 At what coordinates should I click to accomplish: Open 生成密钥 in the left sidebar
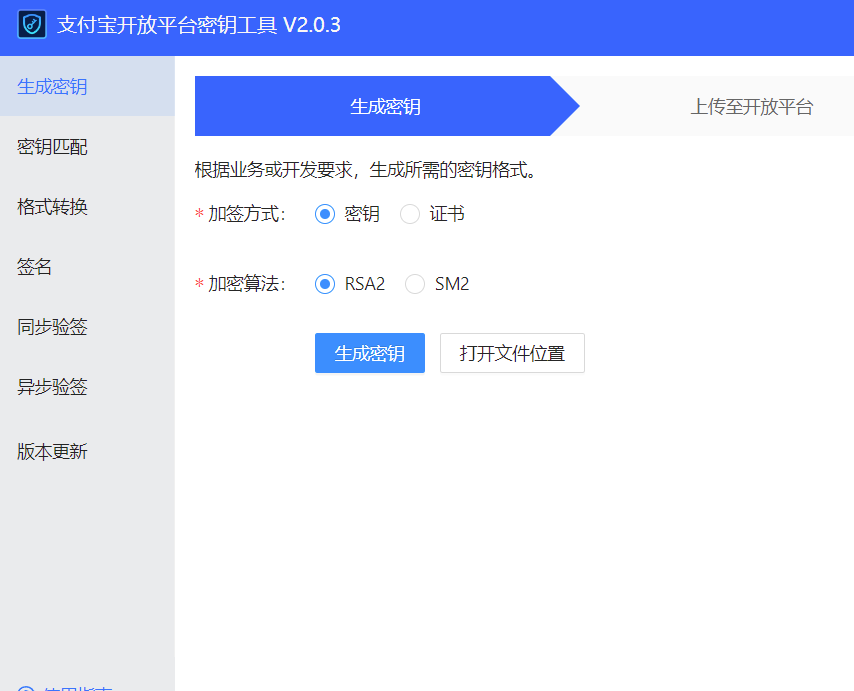[87, 86]
